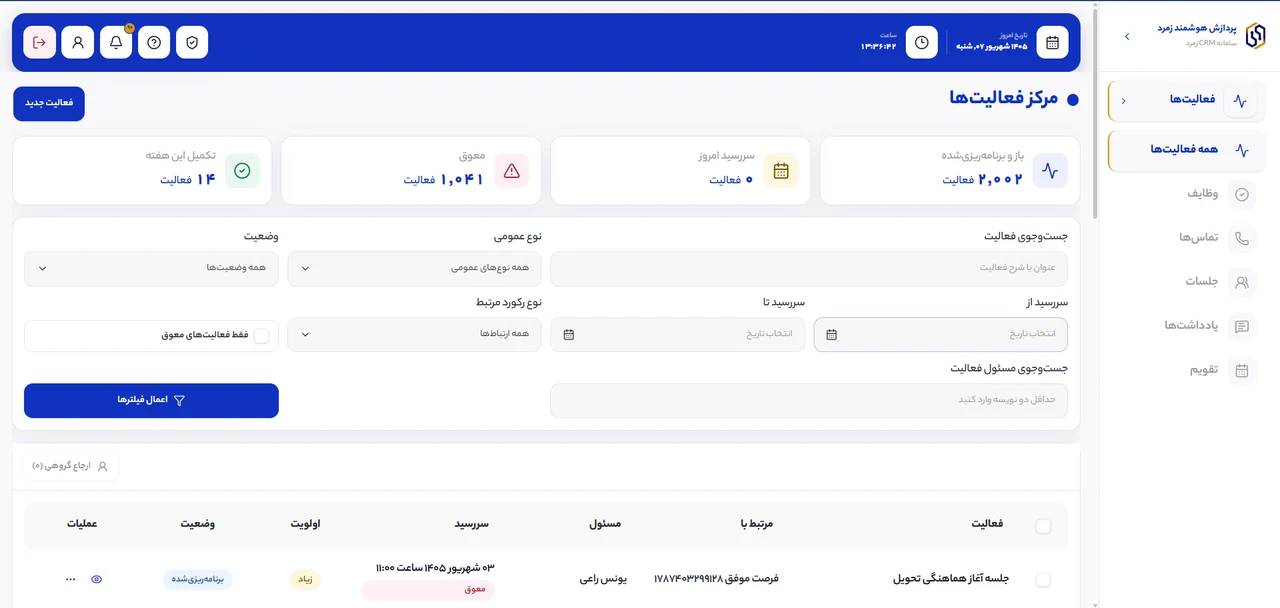Click the فرصت موفق related record
This screenshot has width=1280, height=608.
(x=716, y=579)
